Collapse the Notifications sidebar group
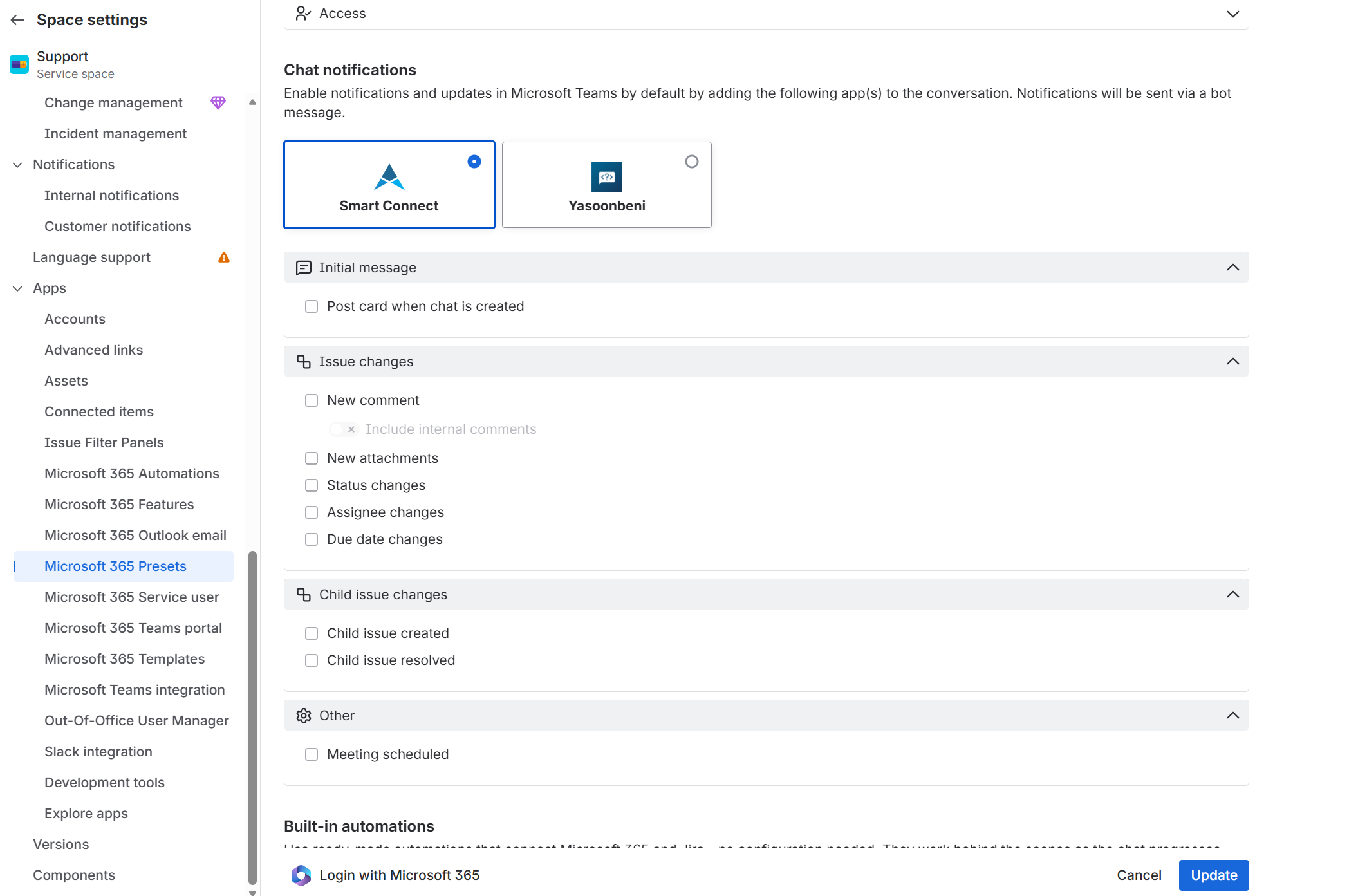The image size is (1367, 896). tap(17, 165)
